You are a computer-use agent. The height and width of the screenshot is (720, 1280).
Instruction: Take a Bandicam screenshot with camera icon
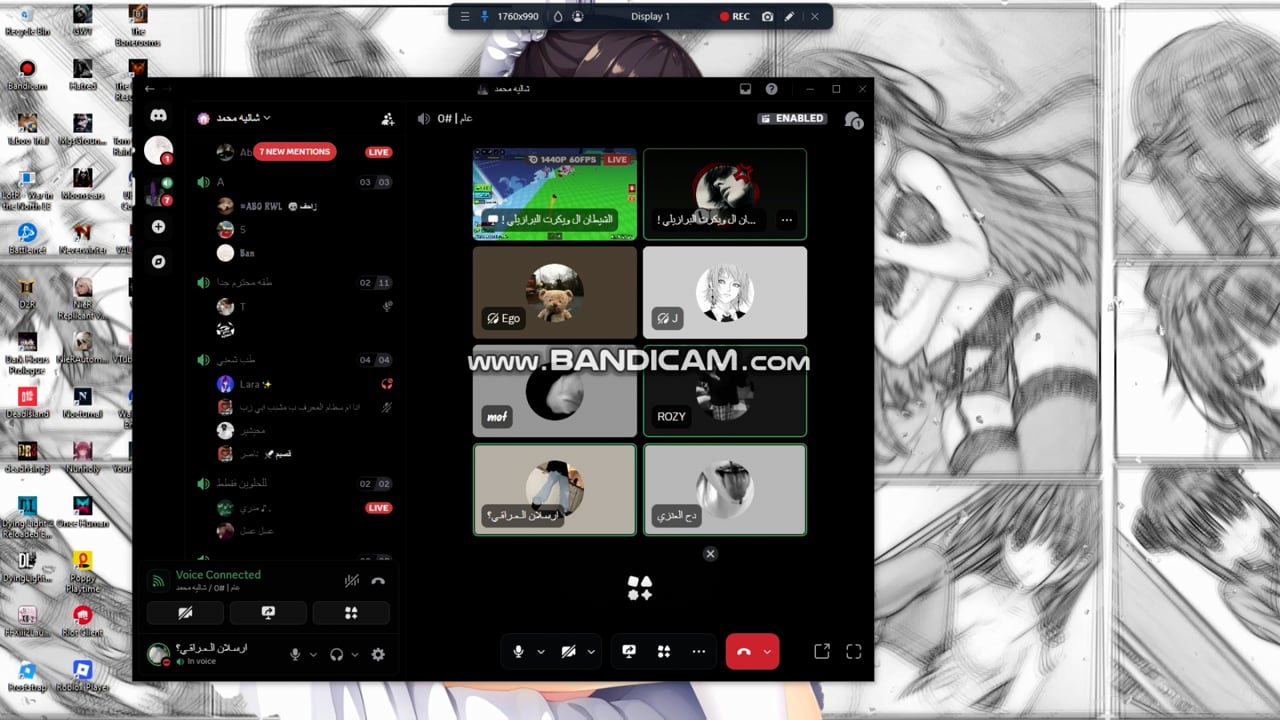pyautogui.click(x=767, y=16)
